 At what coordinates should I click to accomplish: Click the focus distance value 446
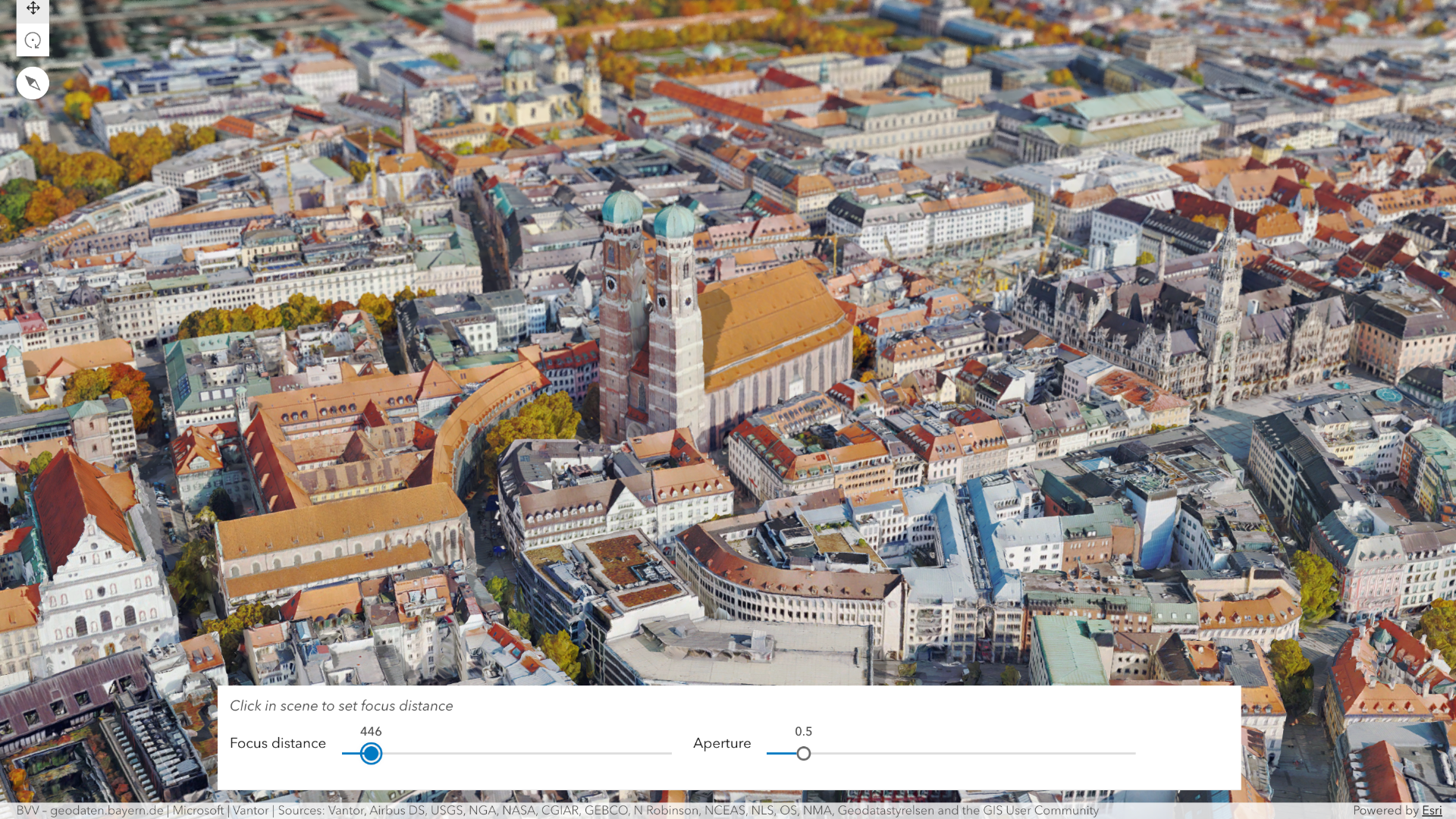pos(371,731)
